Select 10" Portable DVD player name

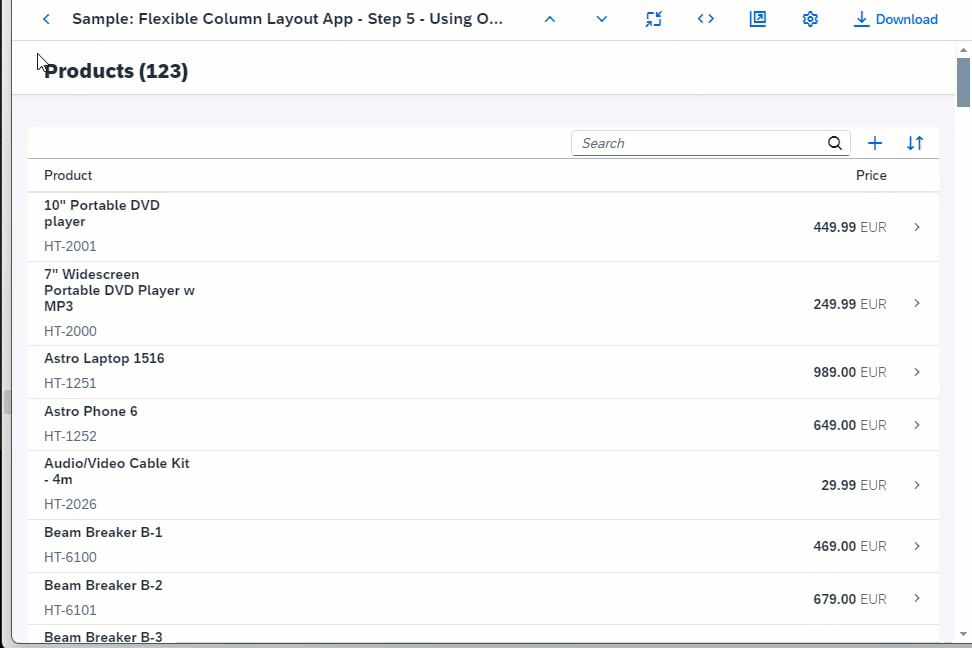[x=102, y=213]
